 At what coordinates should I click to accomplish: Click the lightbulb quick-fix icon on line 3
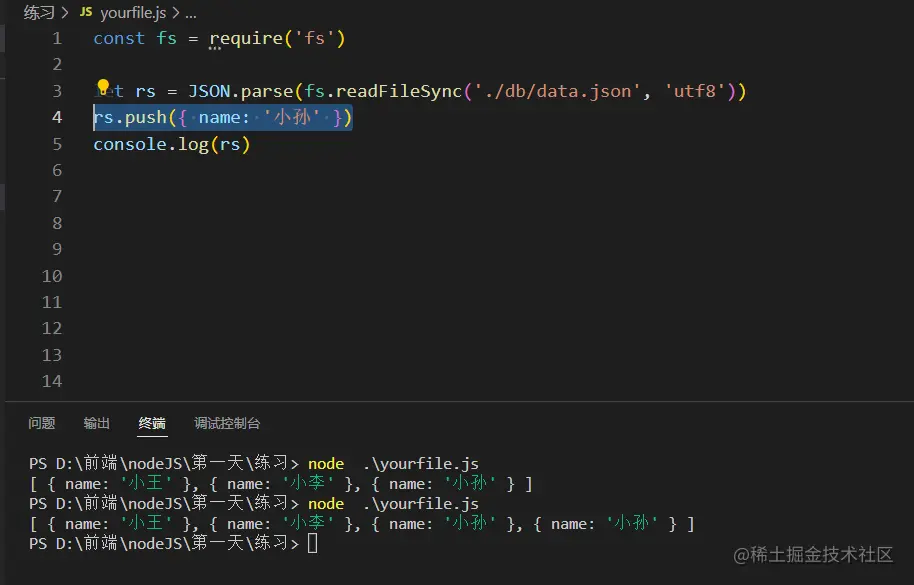click(x=103, y=87)
